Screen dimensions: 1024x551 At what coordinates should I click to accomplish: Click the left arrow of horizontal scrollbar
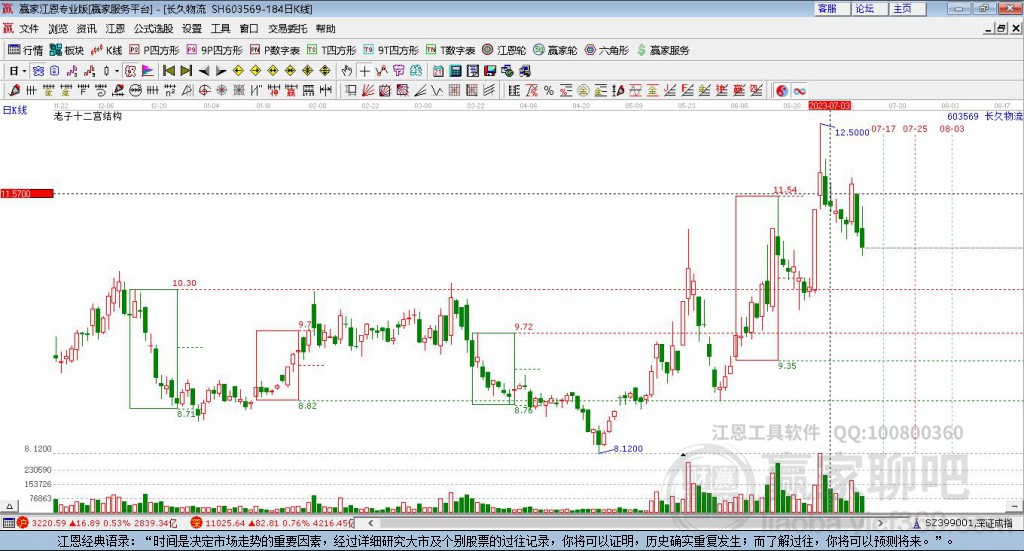tap(370, 523)
